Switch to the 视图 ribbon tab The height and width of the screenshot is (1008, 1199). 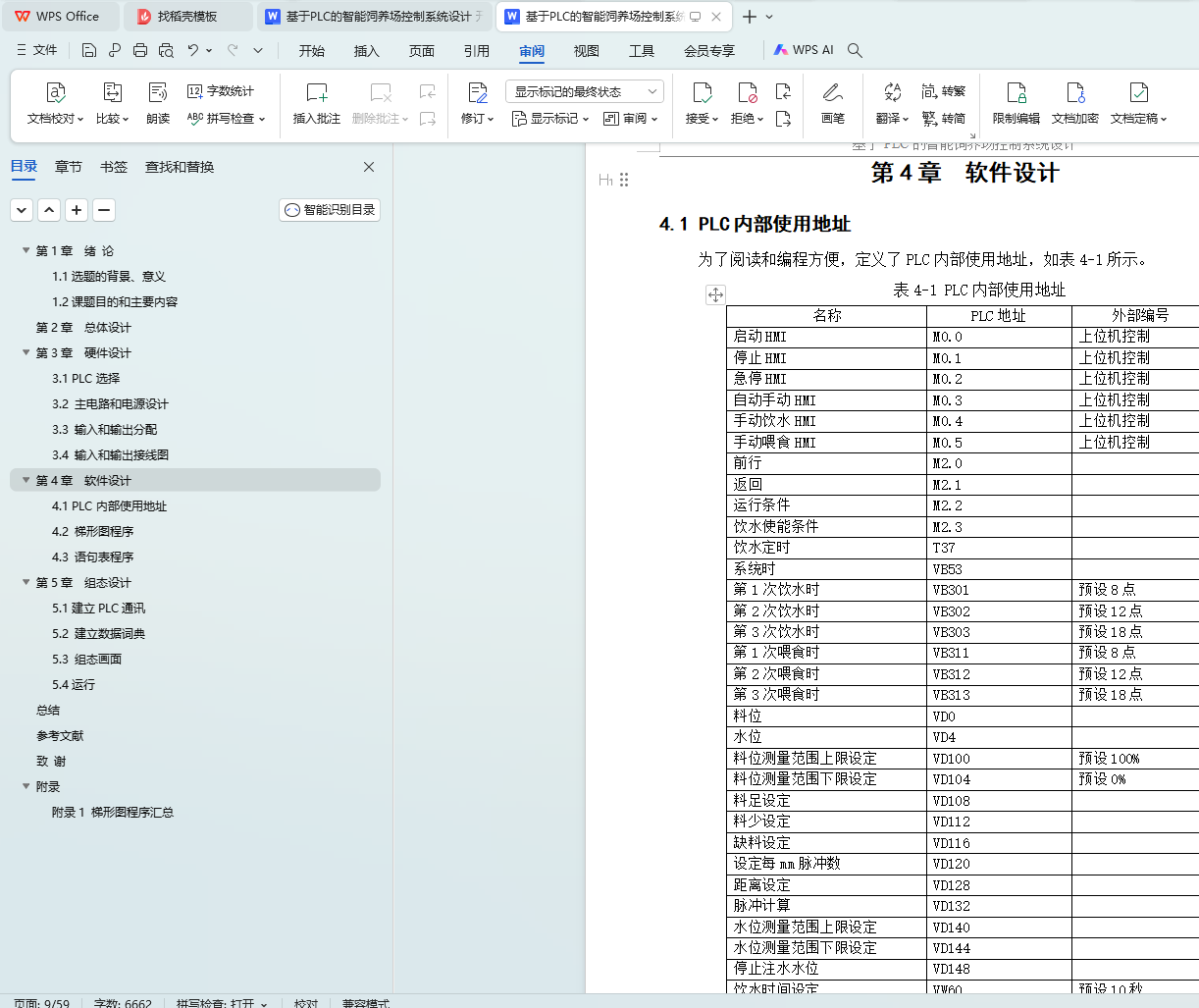(587, 51)
